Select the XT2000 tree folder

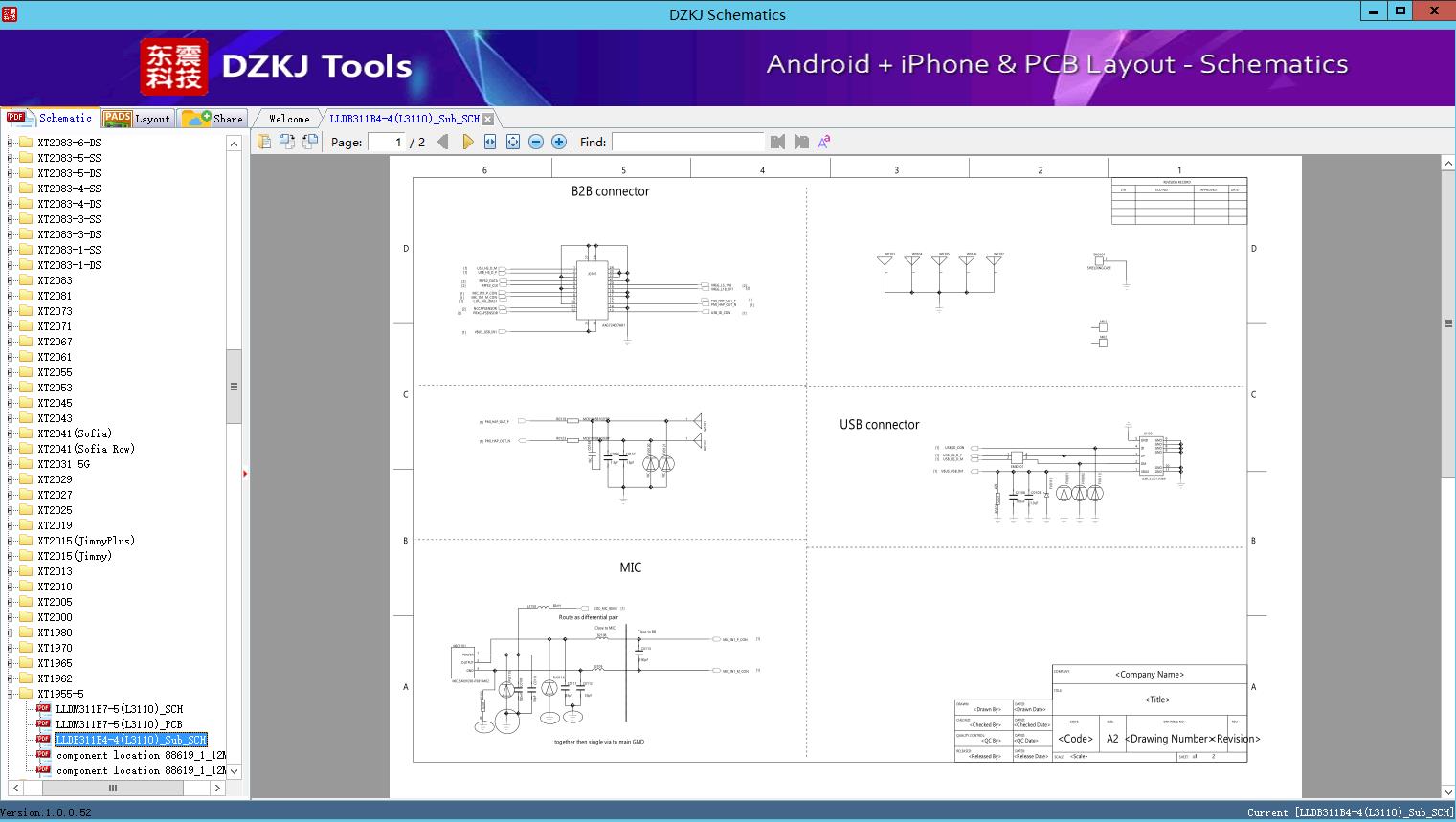(x=55, y=617)
